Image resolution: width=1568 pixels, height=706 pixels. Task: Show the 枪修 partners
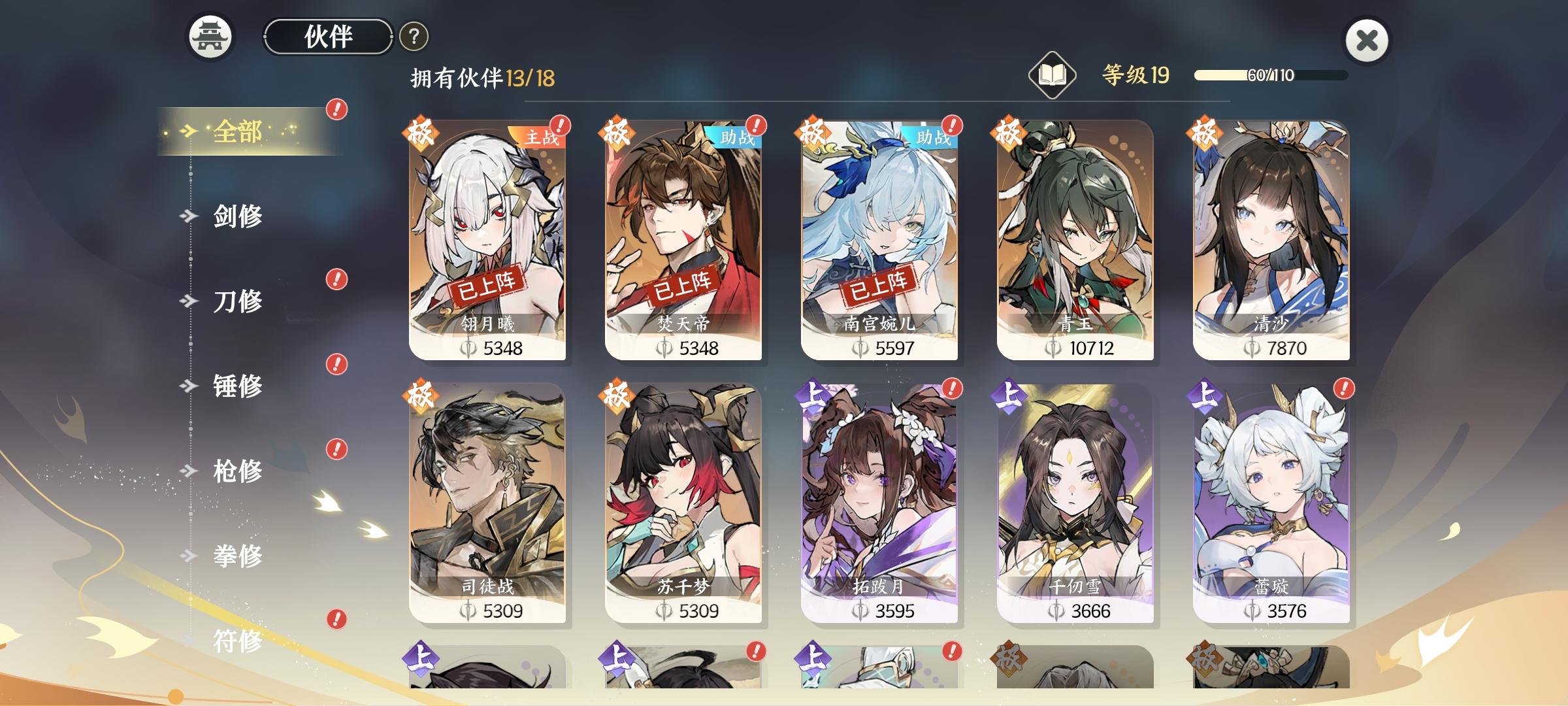pyautogui.click(x=238, y=471)
